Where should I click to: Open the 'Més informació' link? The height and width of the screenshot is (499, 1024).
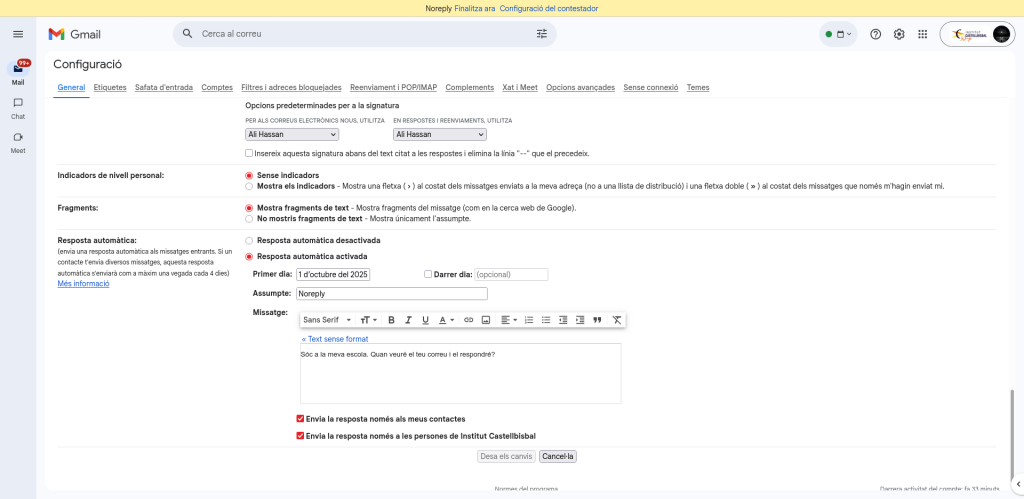[83, 284]
